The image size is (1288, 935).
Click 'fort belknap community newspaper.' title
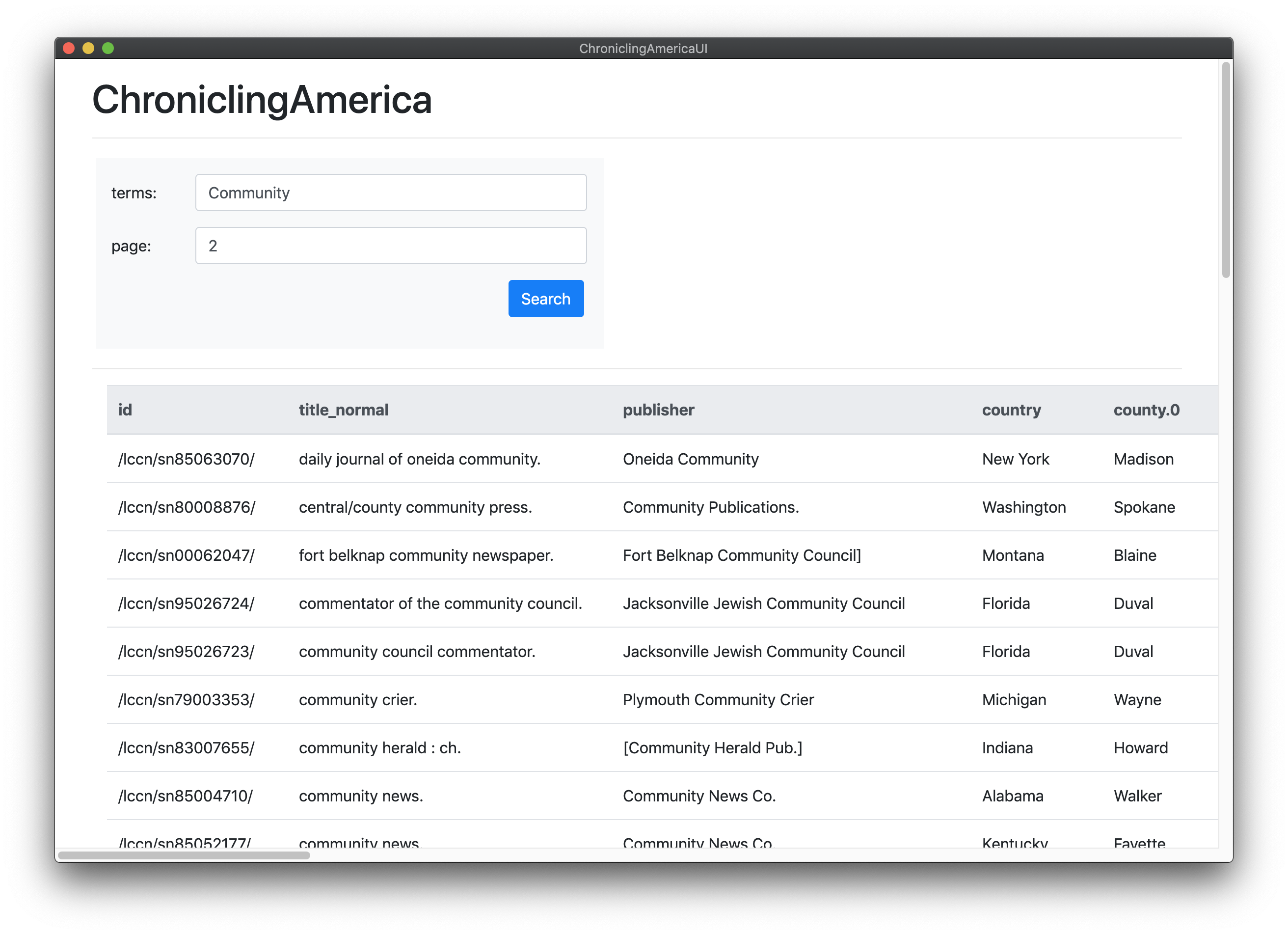pos(426,555)
